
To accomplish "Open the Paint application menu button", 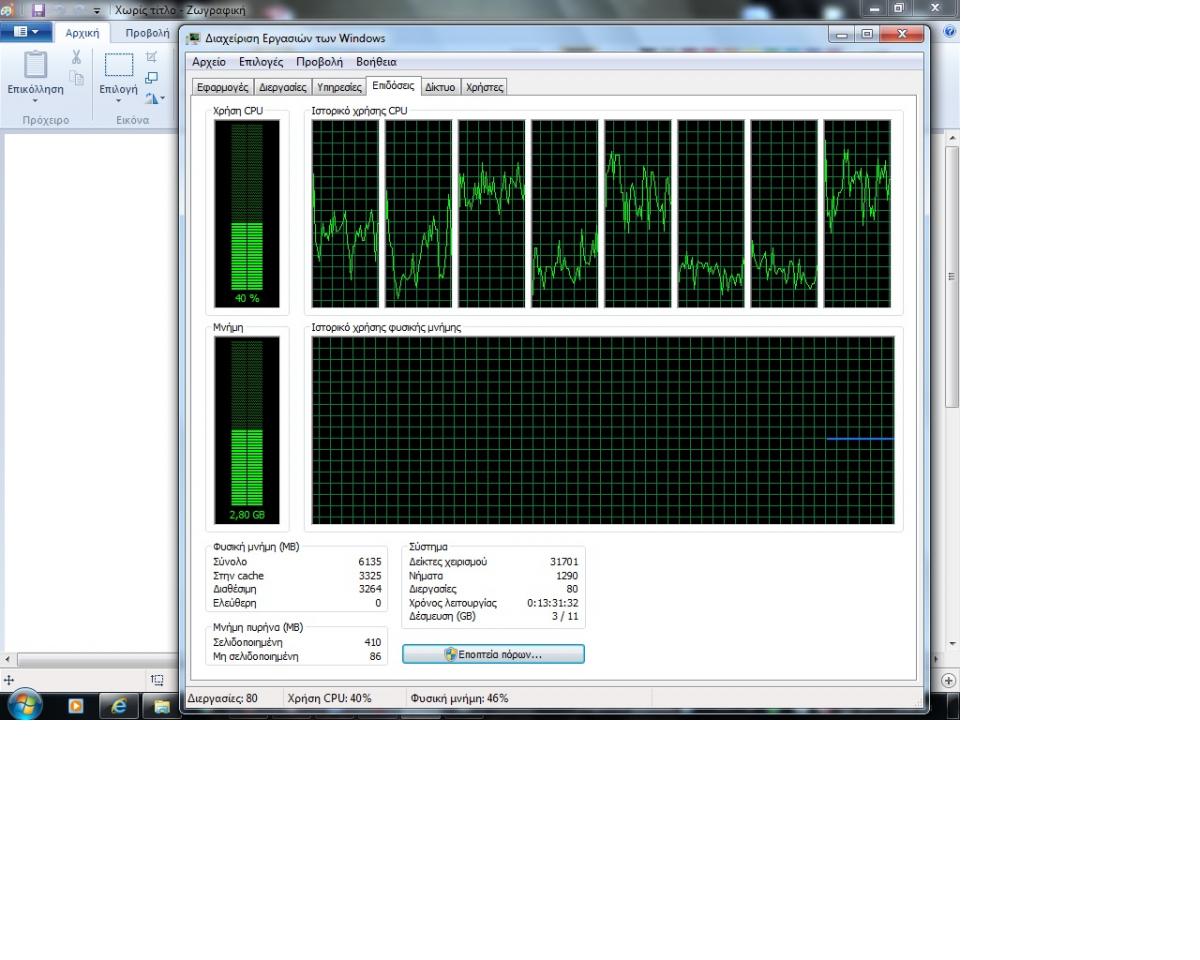I will (x=26, y=32).
